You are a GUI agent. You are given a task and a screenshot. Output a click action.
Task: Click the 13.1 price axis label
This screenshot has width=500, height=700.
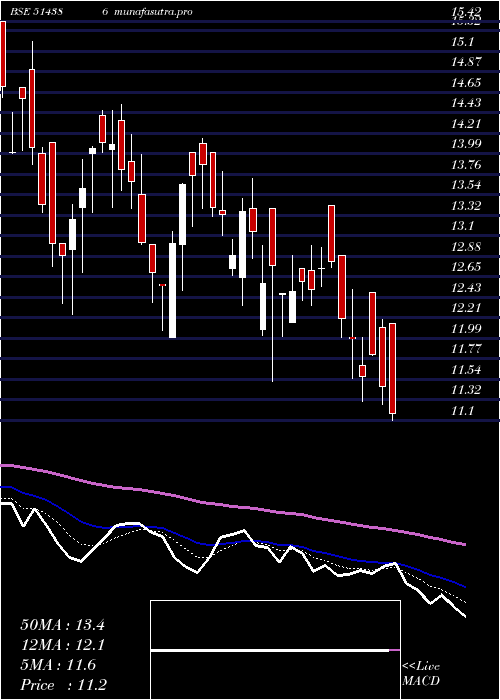tap(462, 226)
